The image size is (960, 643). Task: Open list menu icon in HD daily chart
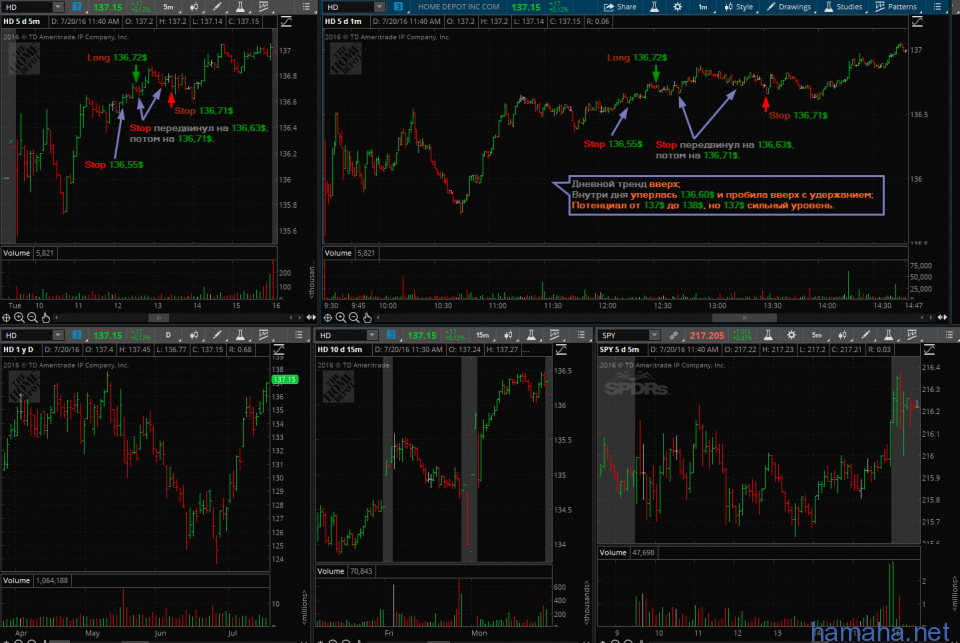299,336
